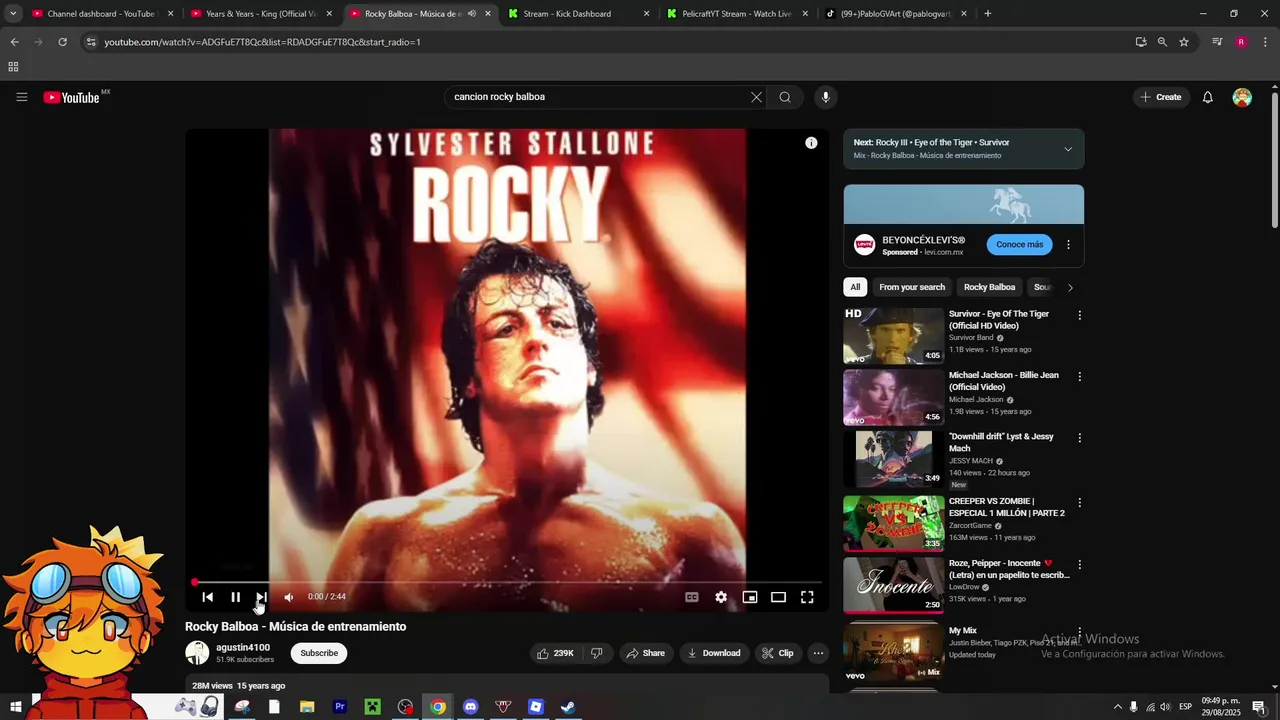1280x720 pixels.
Task: Open Windows Start menu
Action: [x=15, y=707]
